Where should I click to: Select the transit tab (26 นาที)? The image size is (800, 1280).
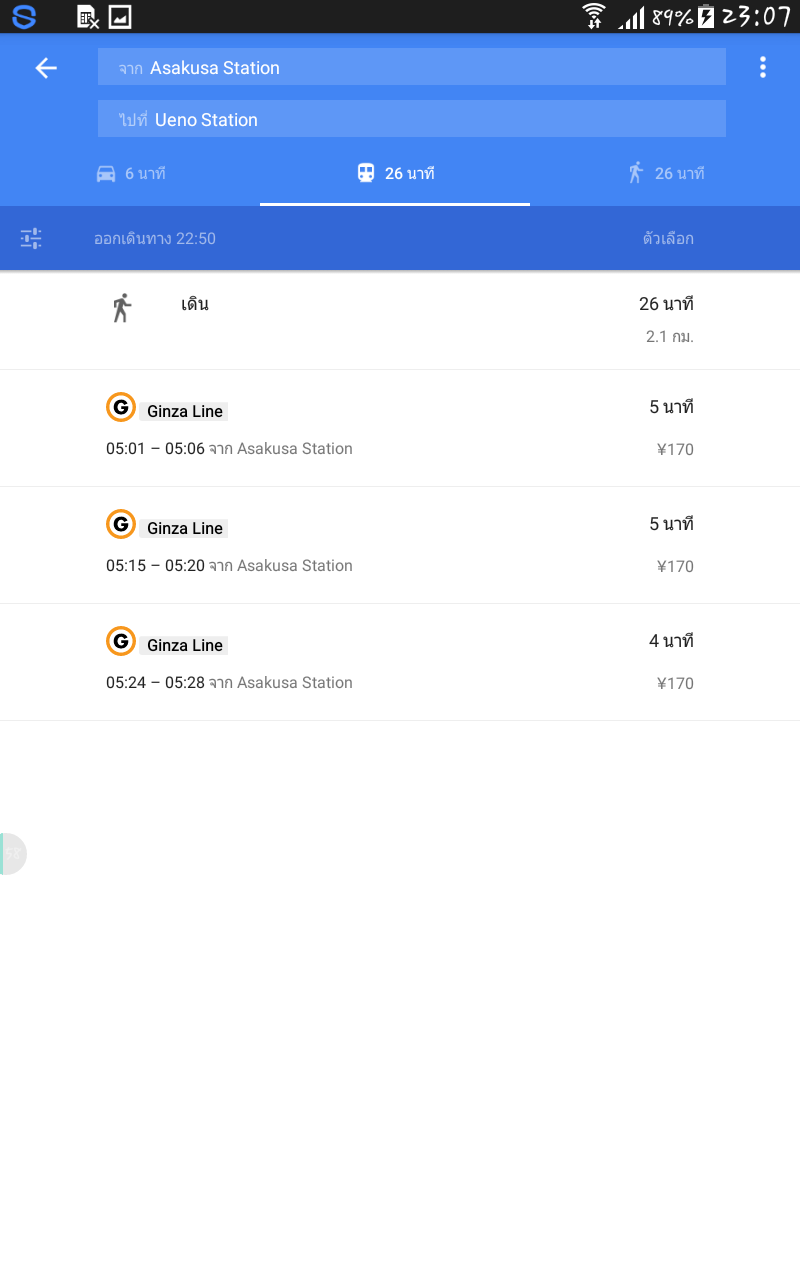click(395, 173)
